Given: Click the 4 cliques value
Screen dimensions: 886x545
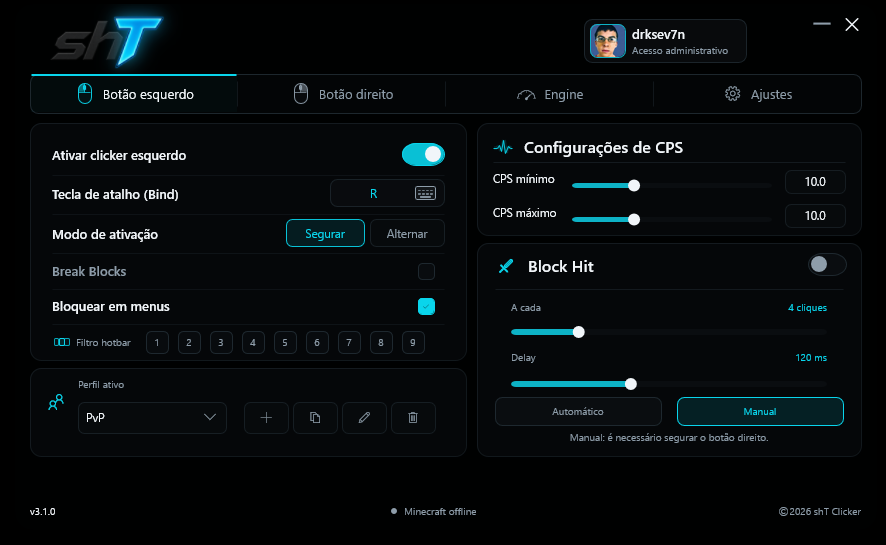Looking at the screenshot, I should tap(807, 308).
